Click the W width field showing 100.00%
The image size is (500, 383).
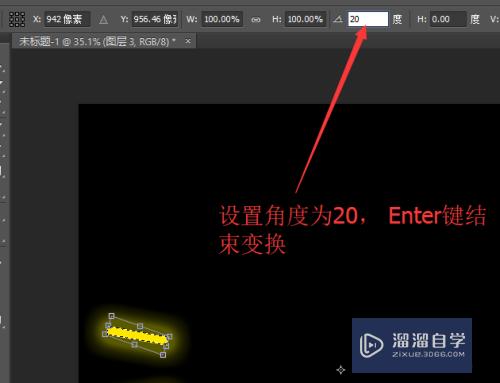(x=222, y=19)
